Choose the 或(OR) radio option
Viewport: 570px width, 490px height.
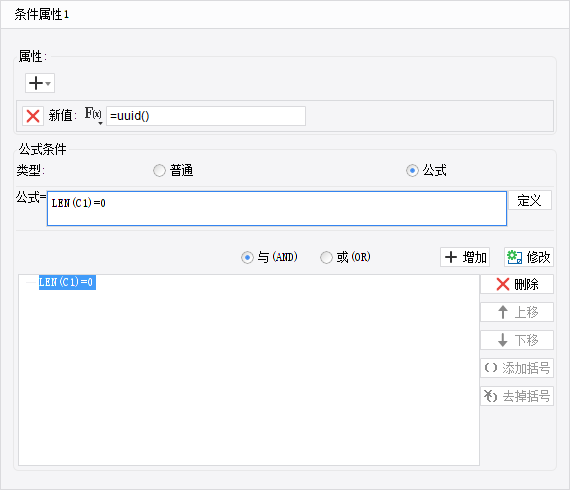click(x=326, y=257)
